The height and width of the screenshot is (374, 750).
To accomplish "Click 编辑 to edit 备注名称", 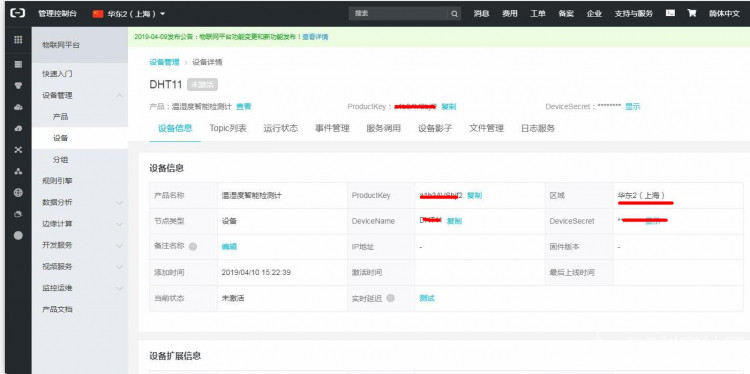I will click(x=229, y=247).
